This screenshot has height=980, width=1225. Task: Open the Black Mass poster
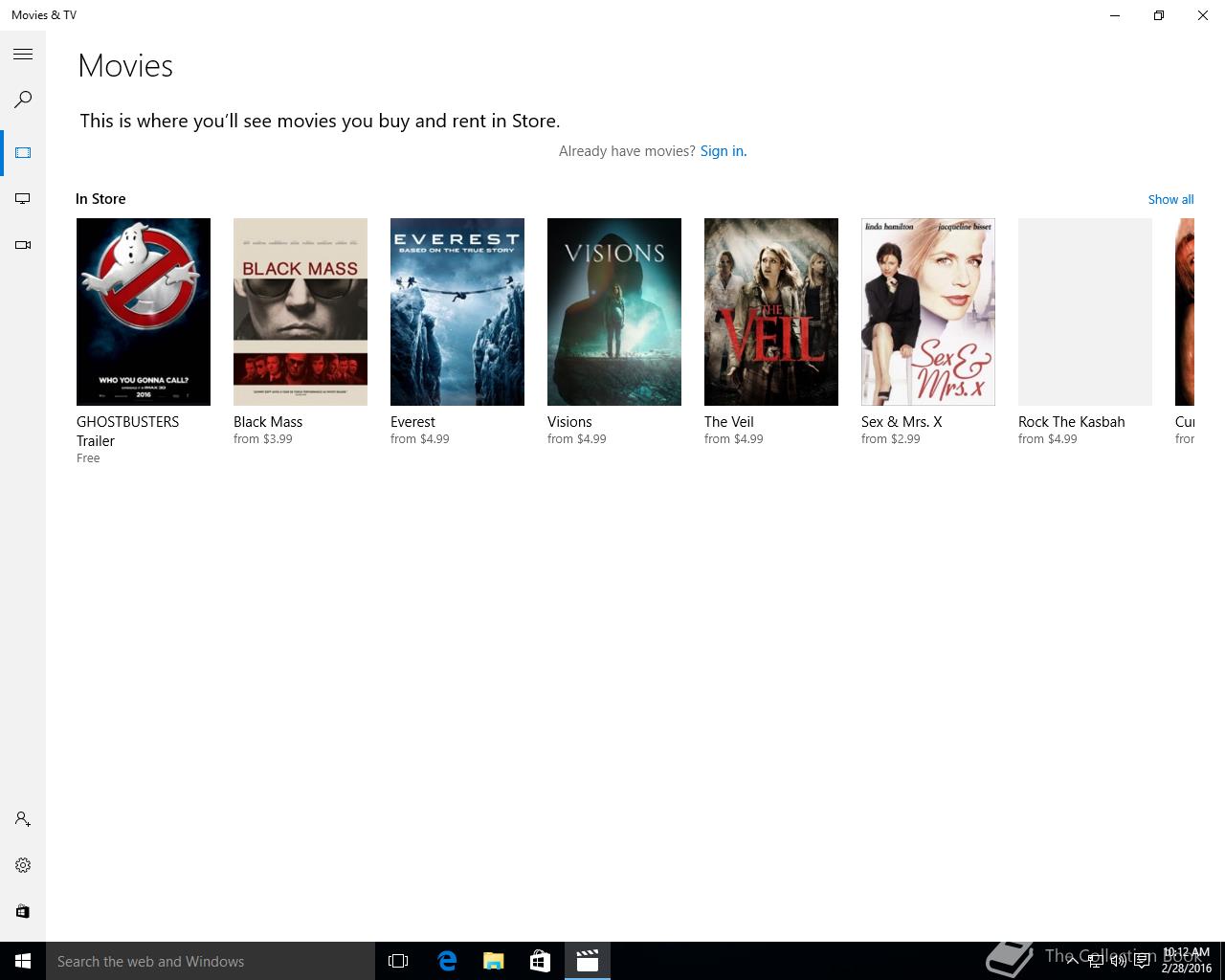click(x=301, y=312)
